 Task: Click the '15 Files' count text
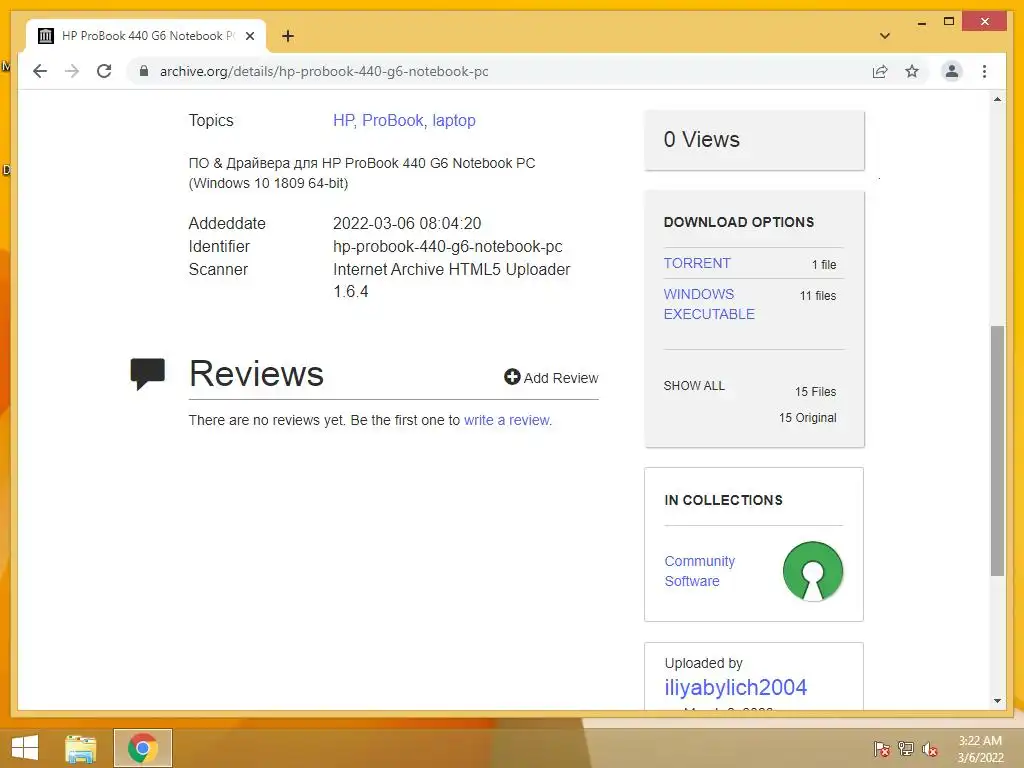[815, 392]
